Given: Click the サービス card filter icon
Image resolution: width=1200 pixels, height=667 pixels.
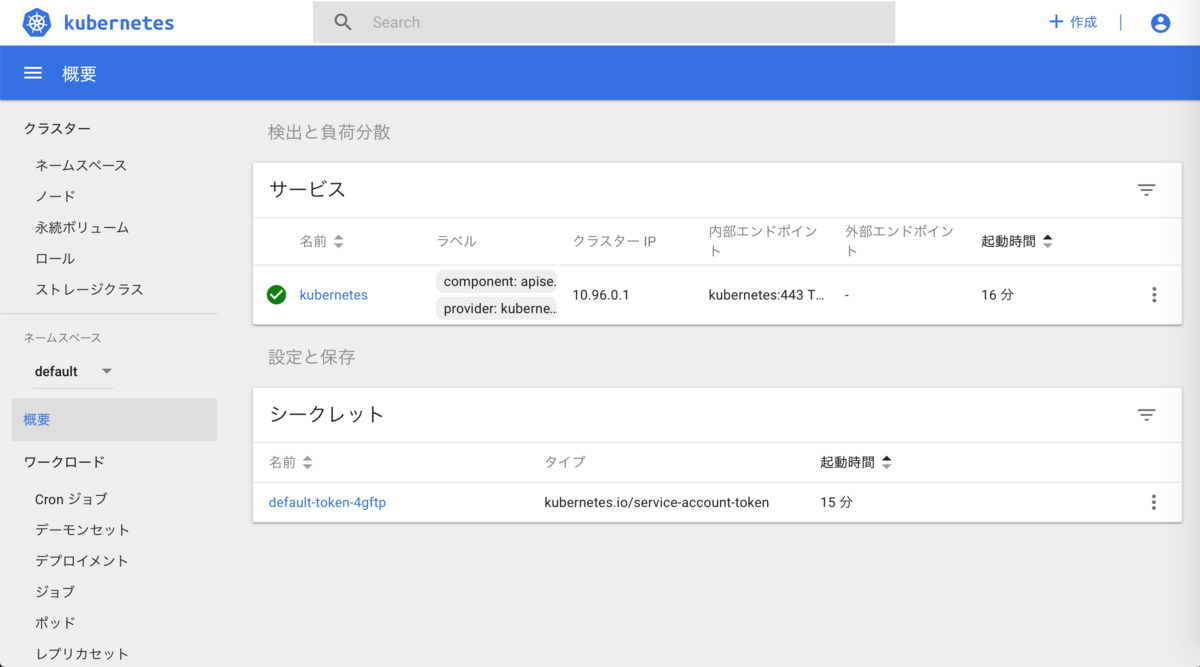Looking at the screenshot, I should [x=1146, y=190].
